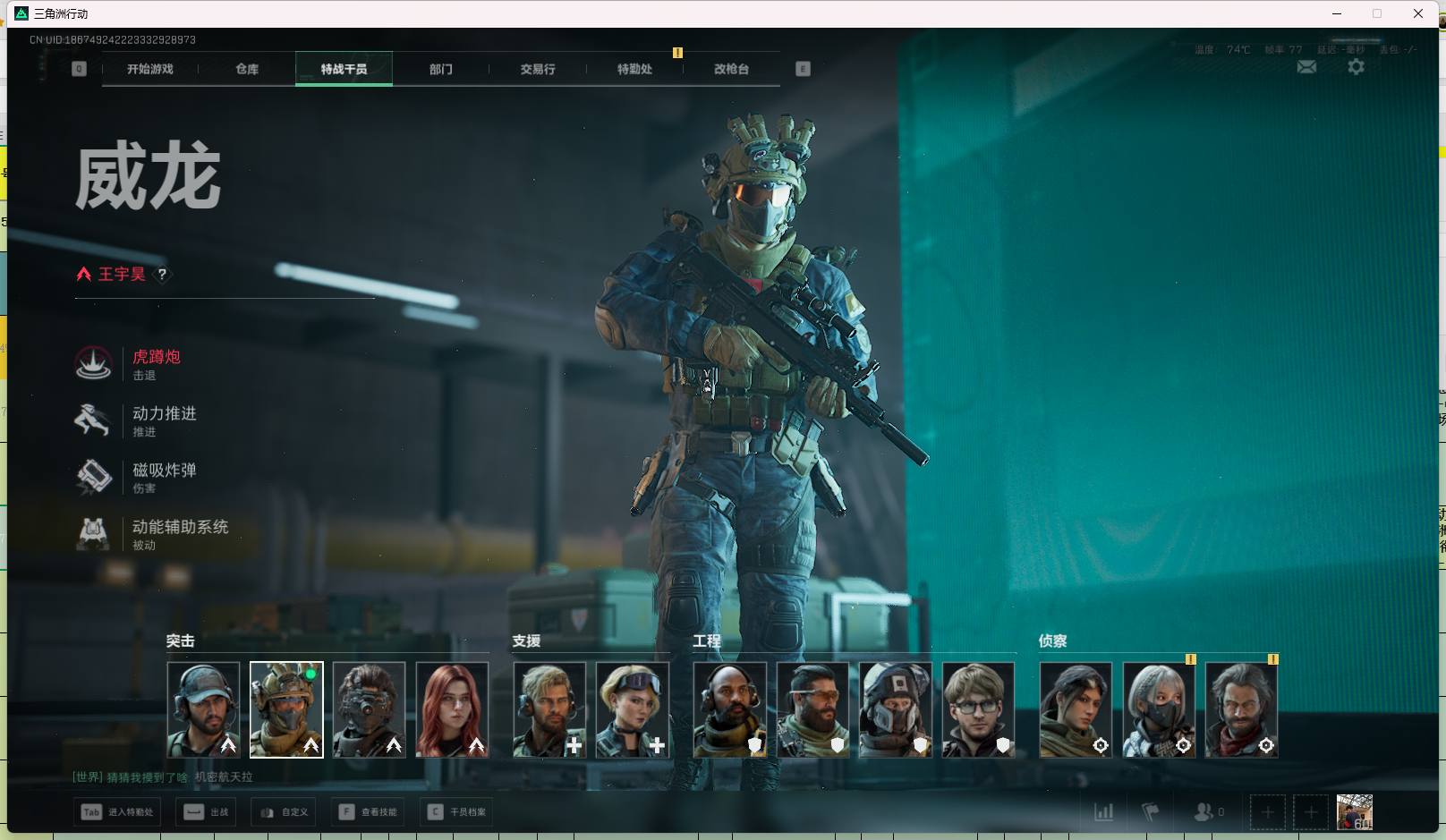Open the statistics bar chart icon
Image resolution: width=1446 pixels, height=840 pixels.
(x=1104, y=812)
